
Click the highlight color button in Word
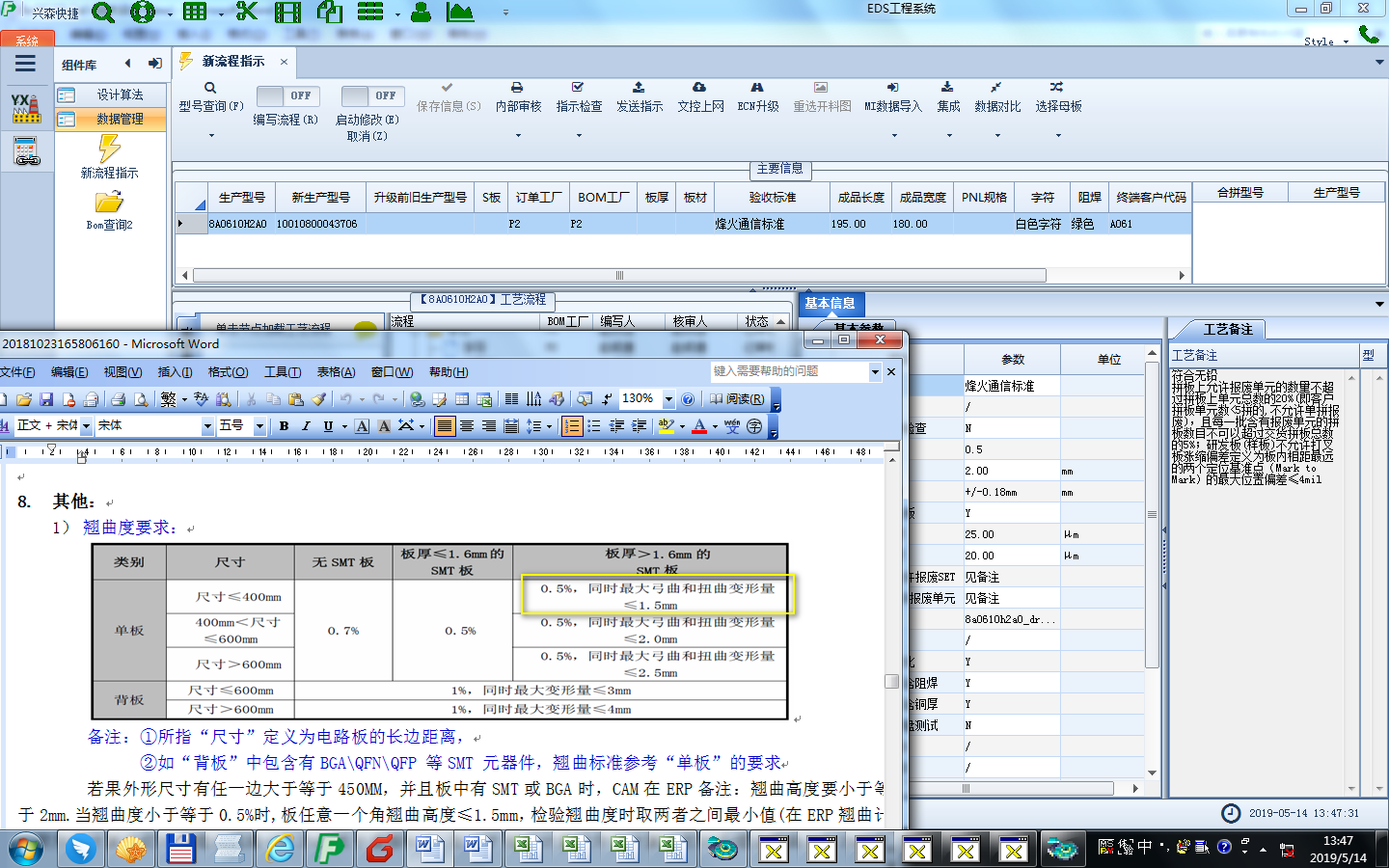click(666, 425)
